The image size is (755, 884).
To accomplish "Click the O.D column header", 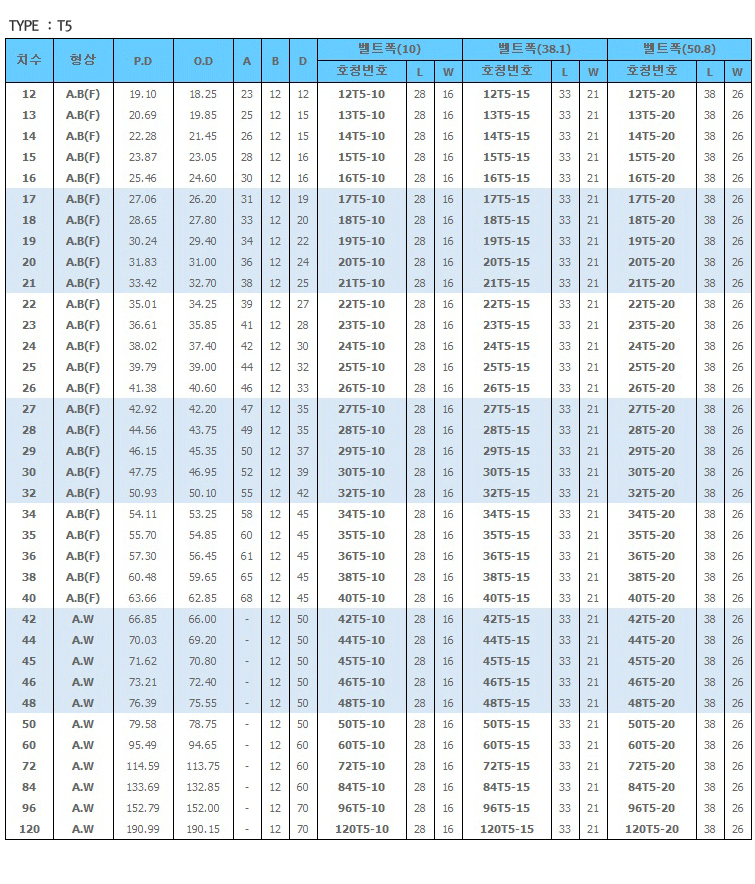I will pos(203,61).
